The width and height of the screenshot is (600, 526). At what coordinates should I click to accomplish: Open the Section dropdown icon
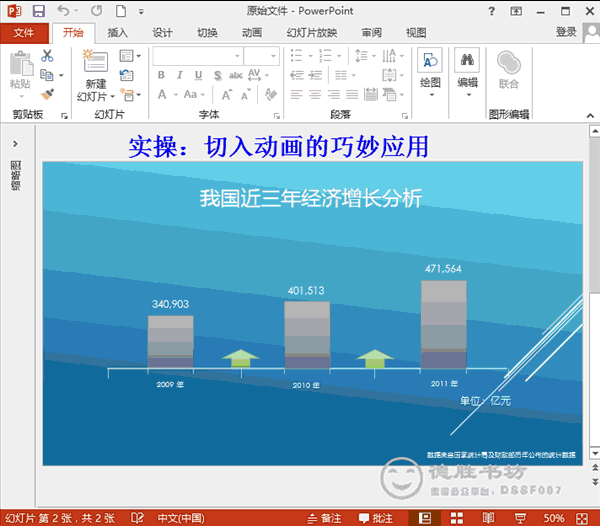[130, 94]
